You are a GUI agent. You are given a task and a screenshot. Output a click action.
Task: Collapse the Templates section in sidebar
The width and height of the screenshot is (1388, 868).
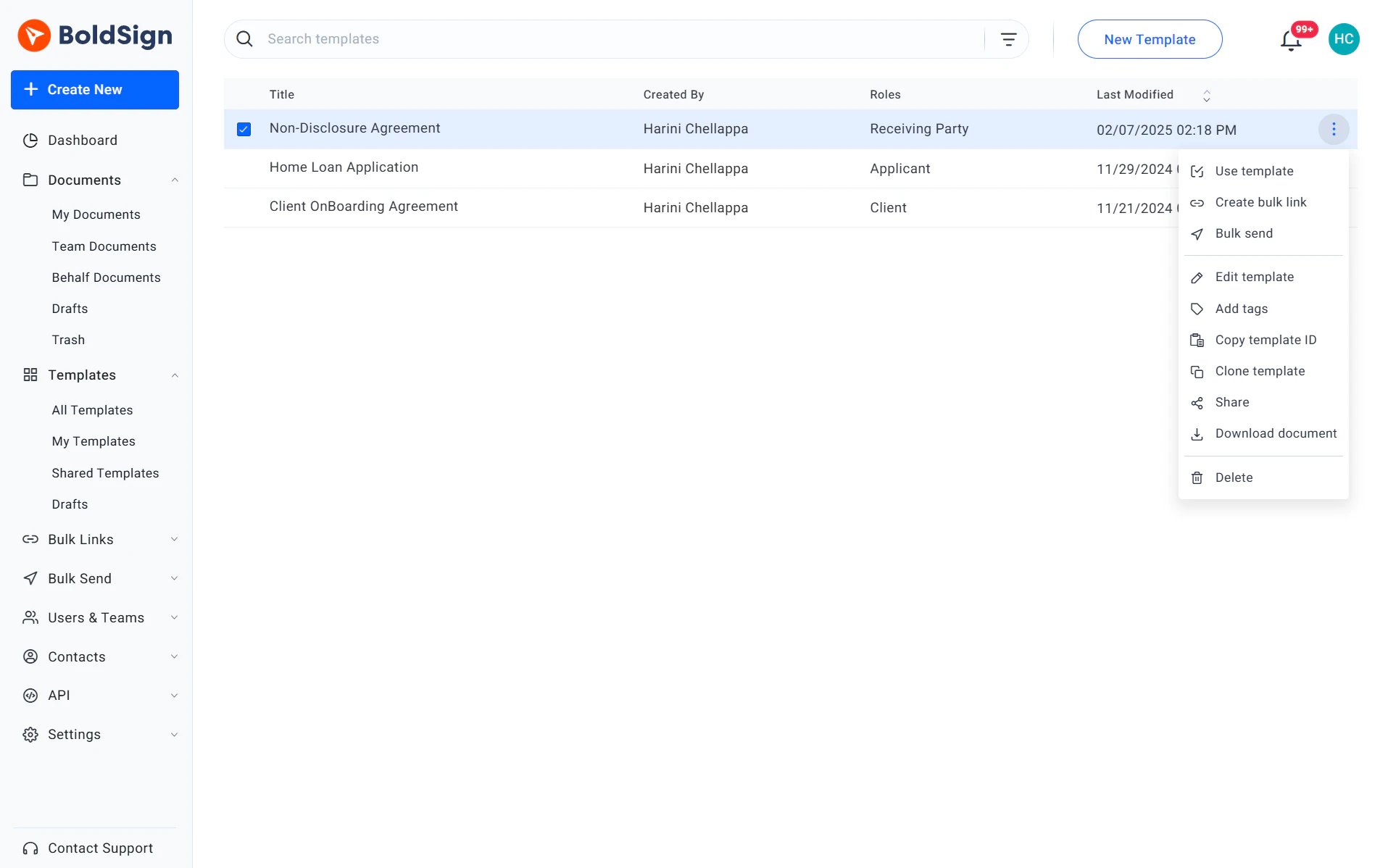click(x=175, y=375)
